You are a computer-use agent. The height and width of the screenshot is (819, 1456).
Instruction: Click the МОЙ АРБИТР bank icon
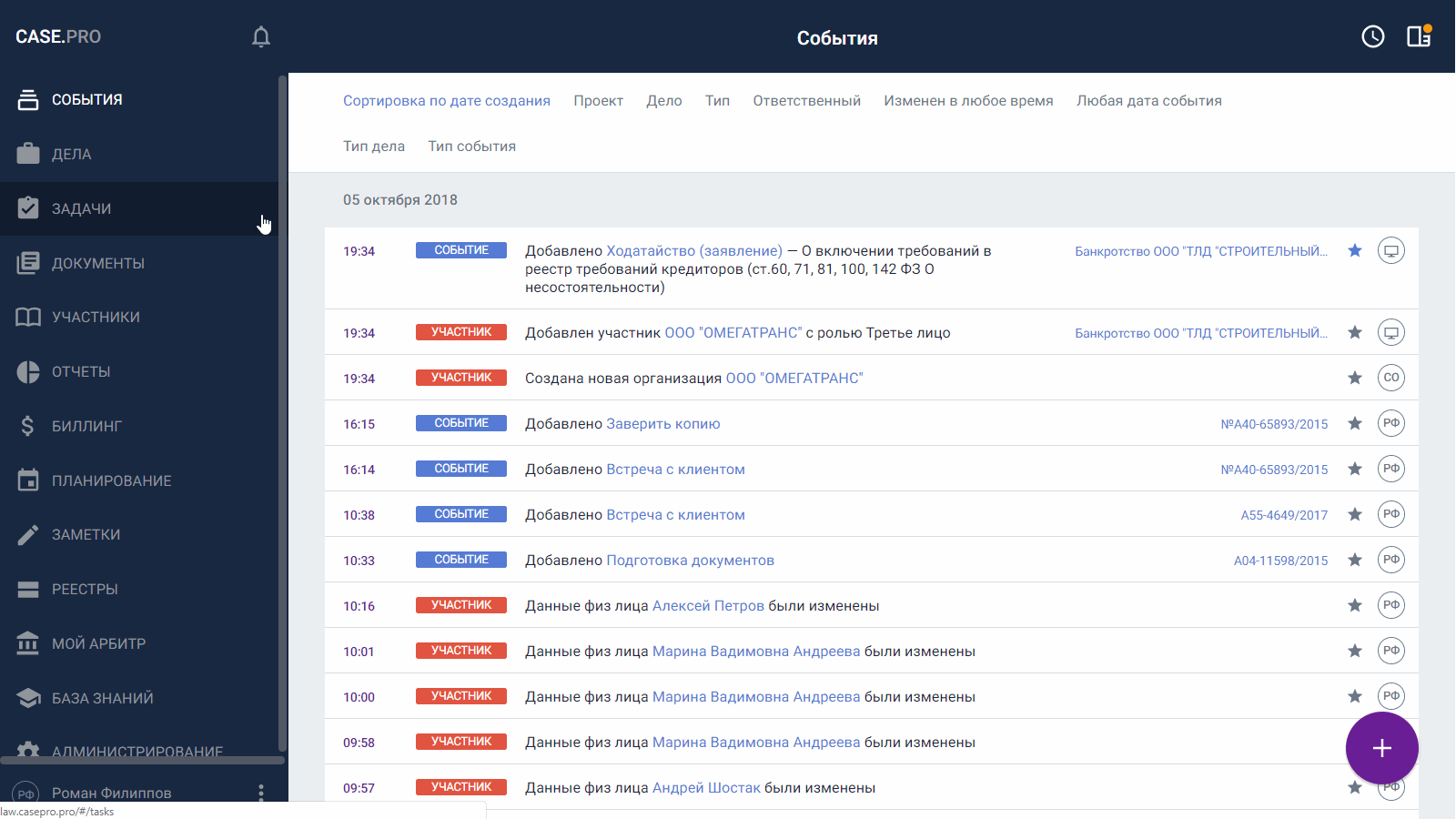click(x=28, y=643)
